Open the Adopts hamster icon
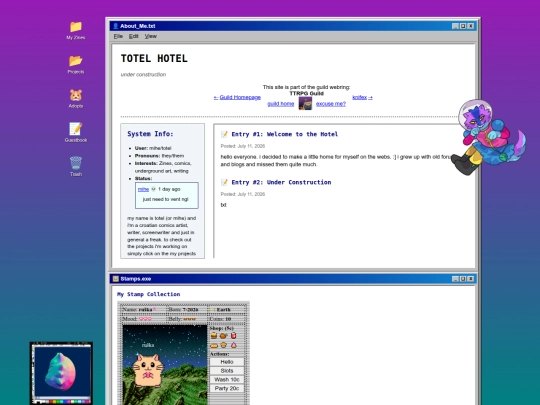The width and height of the screenshot is (540, 405). click(76, 95)
